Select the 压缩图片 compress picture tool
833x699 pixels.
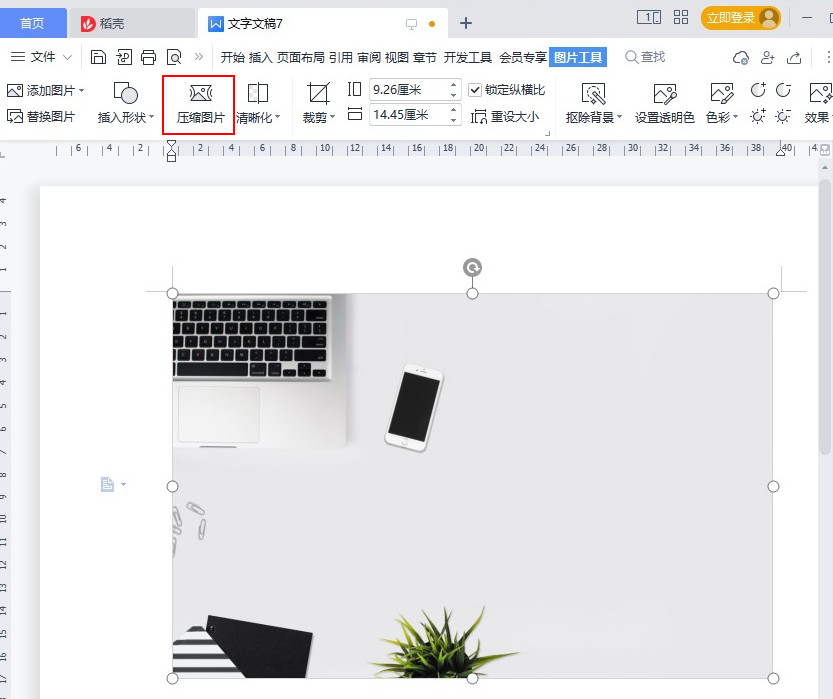pyautogui.click(x=199, y=104)
